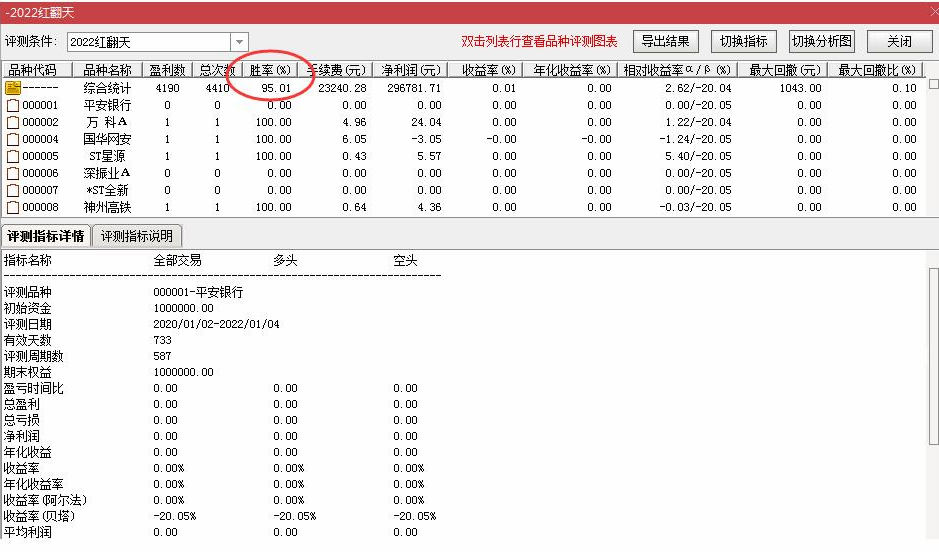Toggle checkbox for 000007 *ST全新
The height and width of the screenshot is (552, 939).
pyautogui.click(x=13, y=191)
